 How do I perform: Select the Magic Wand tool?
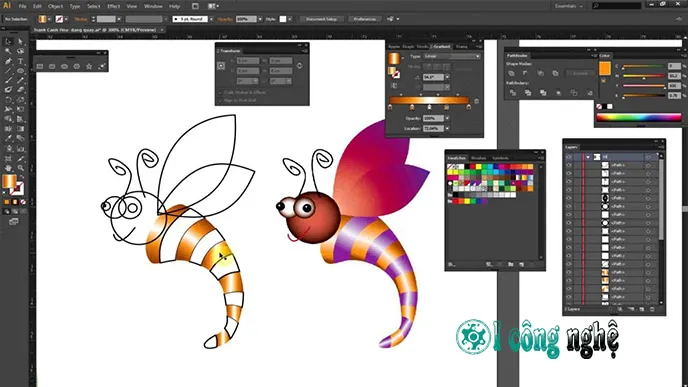(8, 51)
